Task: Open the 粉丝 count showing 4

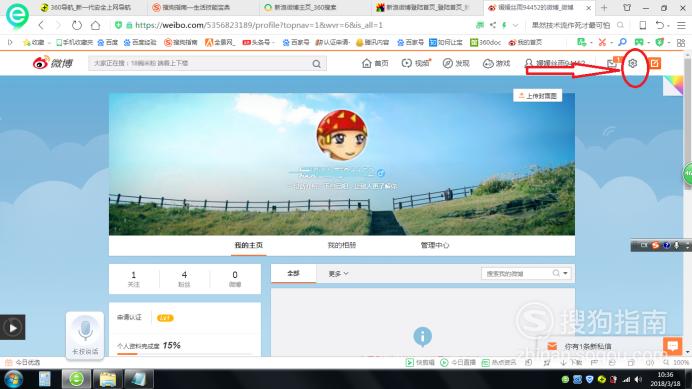Action: 184,279
